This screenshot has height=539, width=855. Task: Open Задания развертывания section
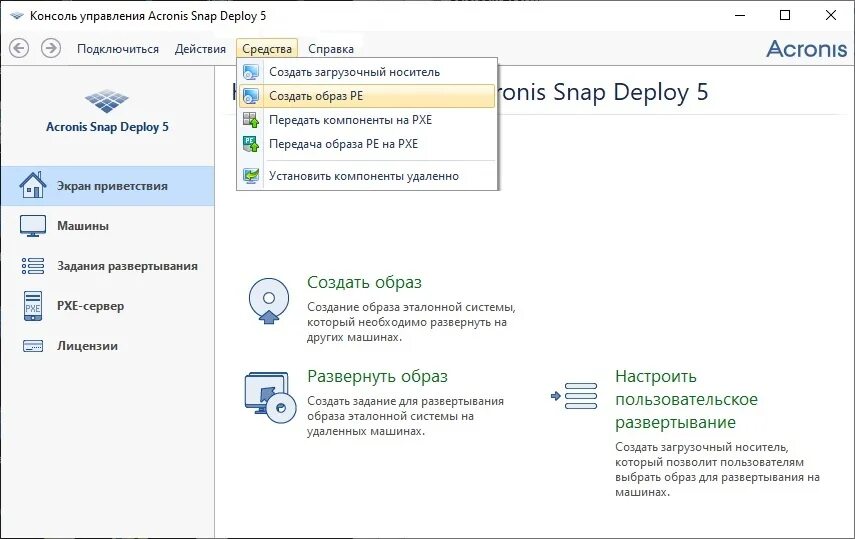point(107,266)
